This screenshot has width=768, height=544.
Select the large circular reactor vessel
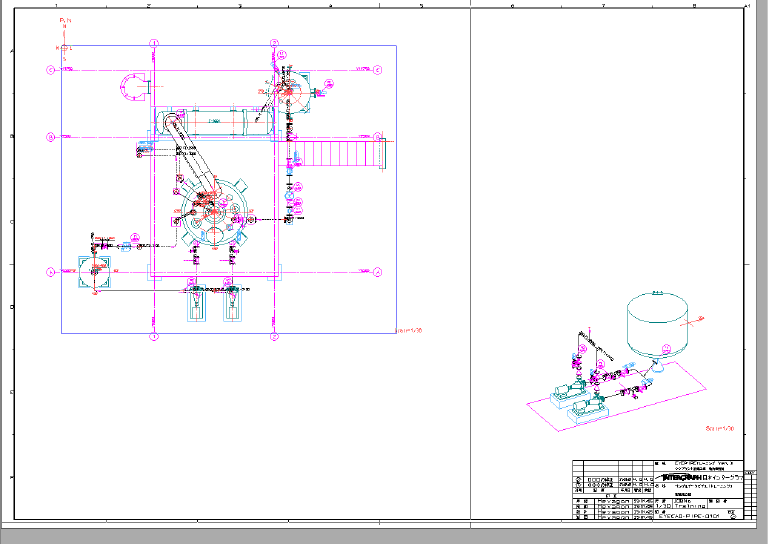pyautogui.click(x=214, y=212)
